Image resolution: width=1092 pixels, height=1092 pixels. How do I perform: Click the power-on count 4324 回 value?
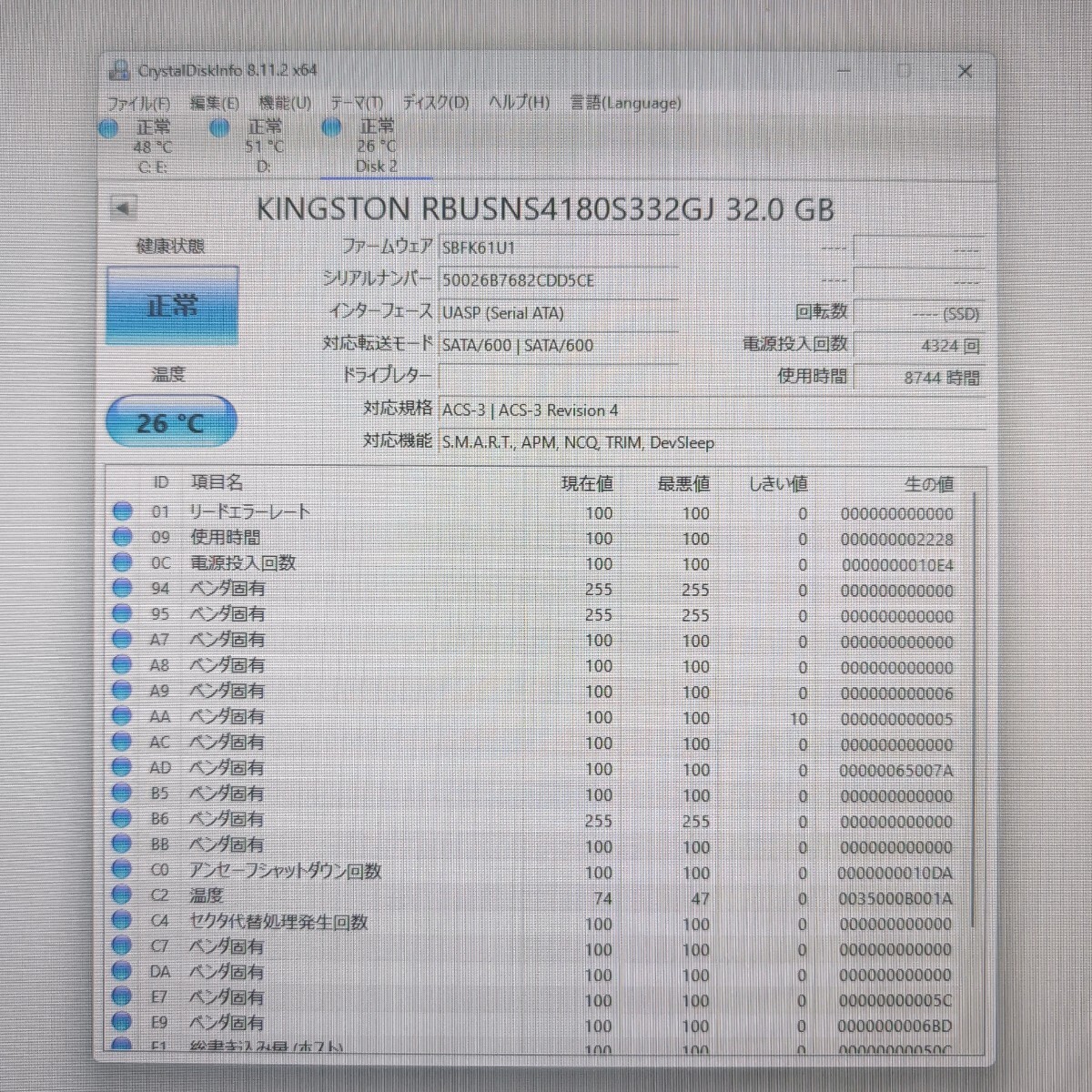pyautogui.click(x=919, y=346)
